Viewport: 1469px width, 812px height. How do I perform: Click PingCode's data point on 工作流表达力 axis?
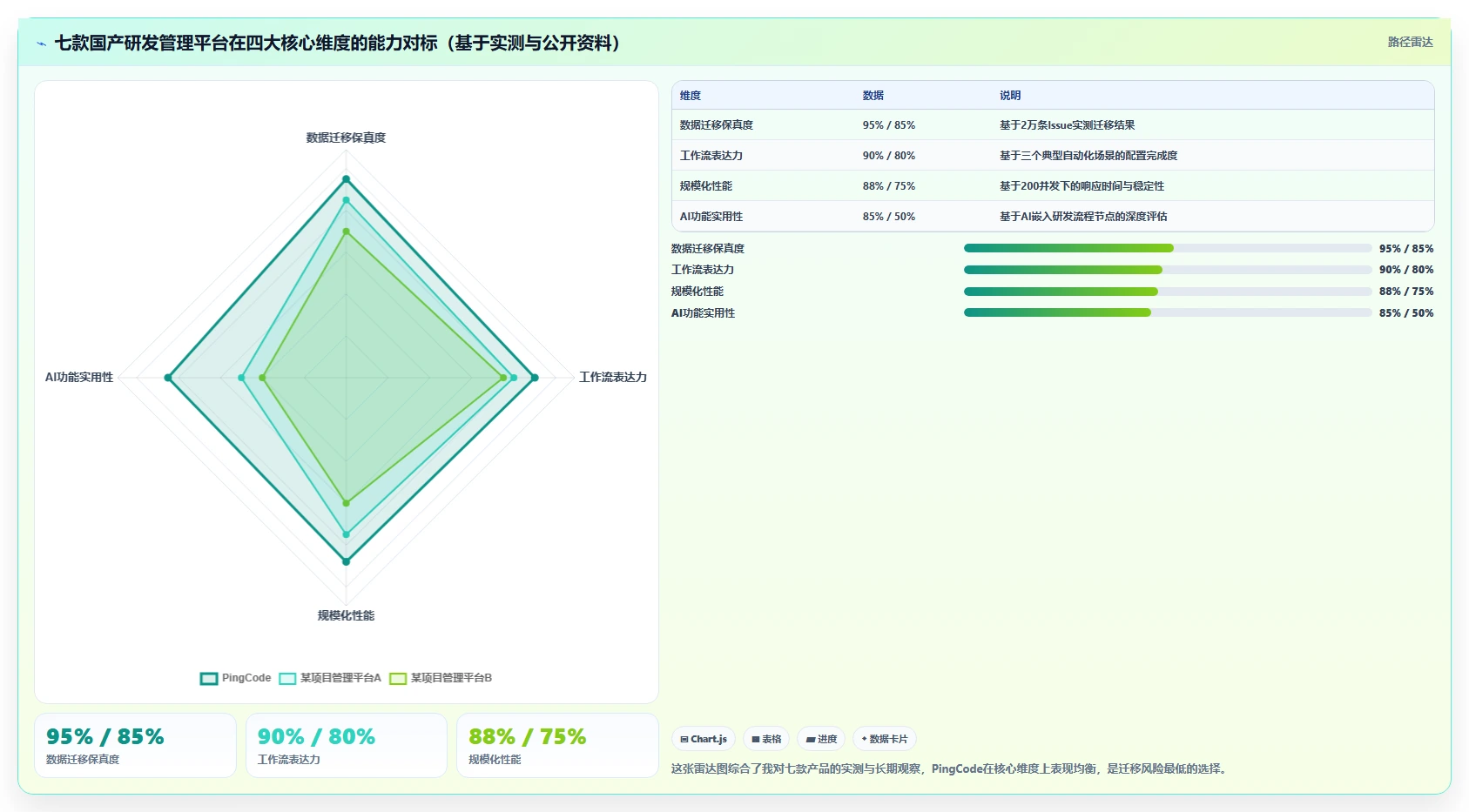coord(535,378)
